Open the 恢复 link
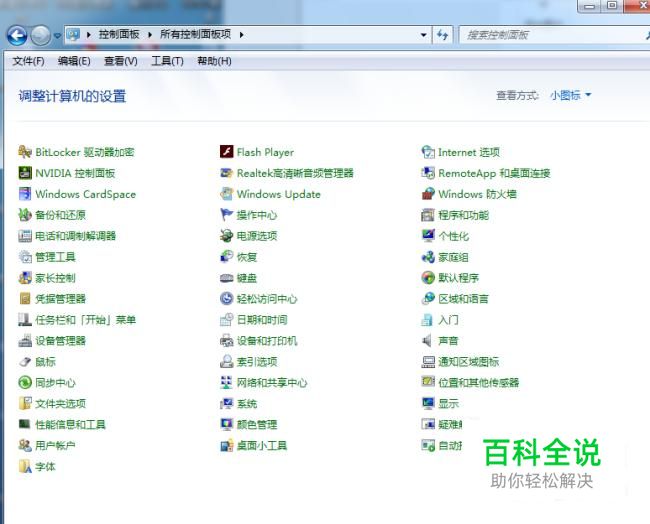650x524 pixels. (247, 257)
